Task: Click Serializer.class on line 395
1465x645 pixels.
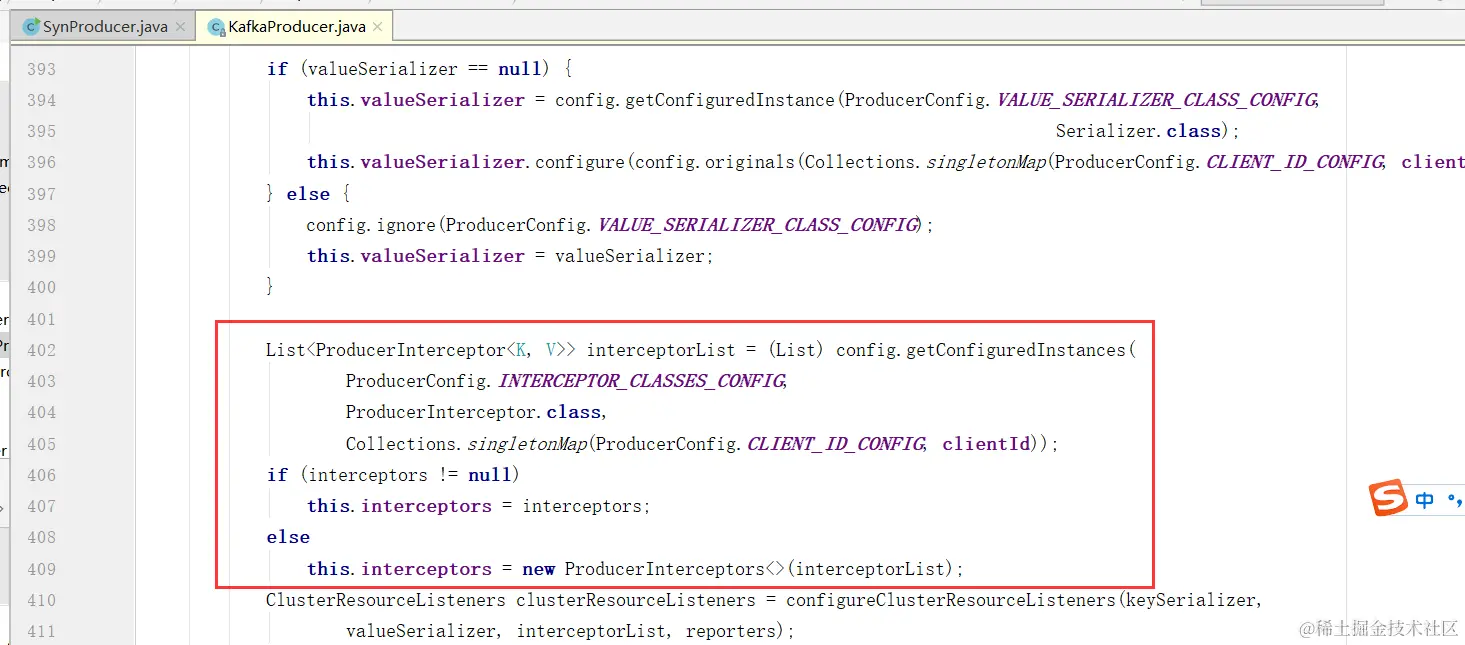Action: [1139, 131]
